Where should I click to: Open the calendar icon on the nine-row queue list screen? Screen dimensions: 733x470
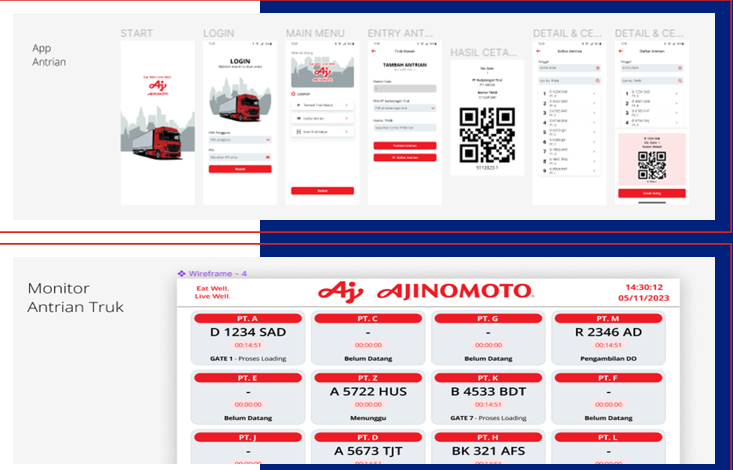[597, 68]
